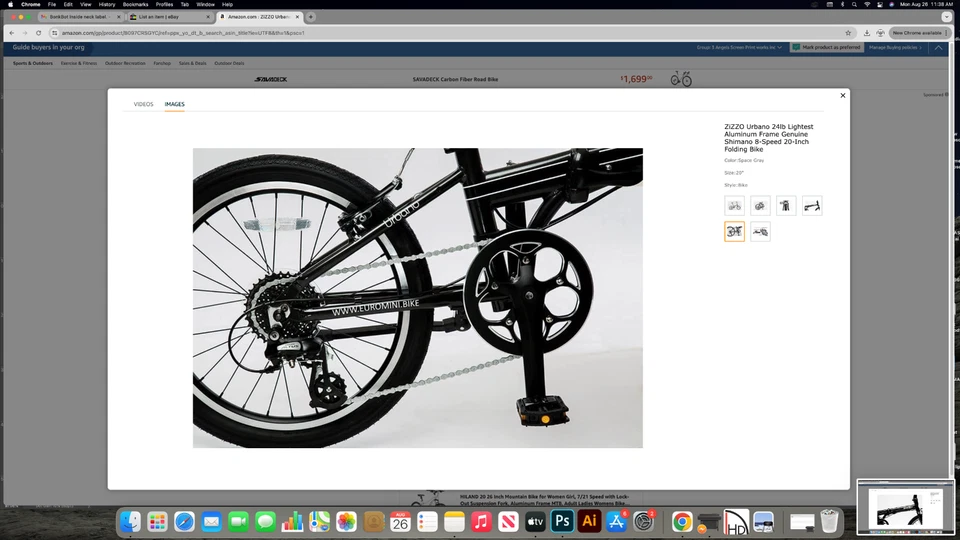The height and width of the screenshot is (540, 960).
Task: Open Exercise & Fitness category
Action: [x=78, y=63]
